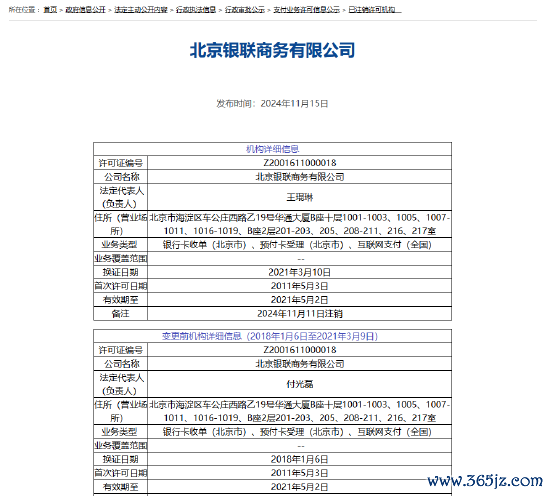Select first table's 业务类型 value cell
Viewport: 550px width, 496px height.
pyautogui.click(x=300, y=244)
